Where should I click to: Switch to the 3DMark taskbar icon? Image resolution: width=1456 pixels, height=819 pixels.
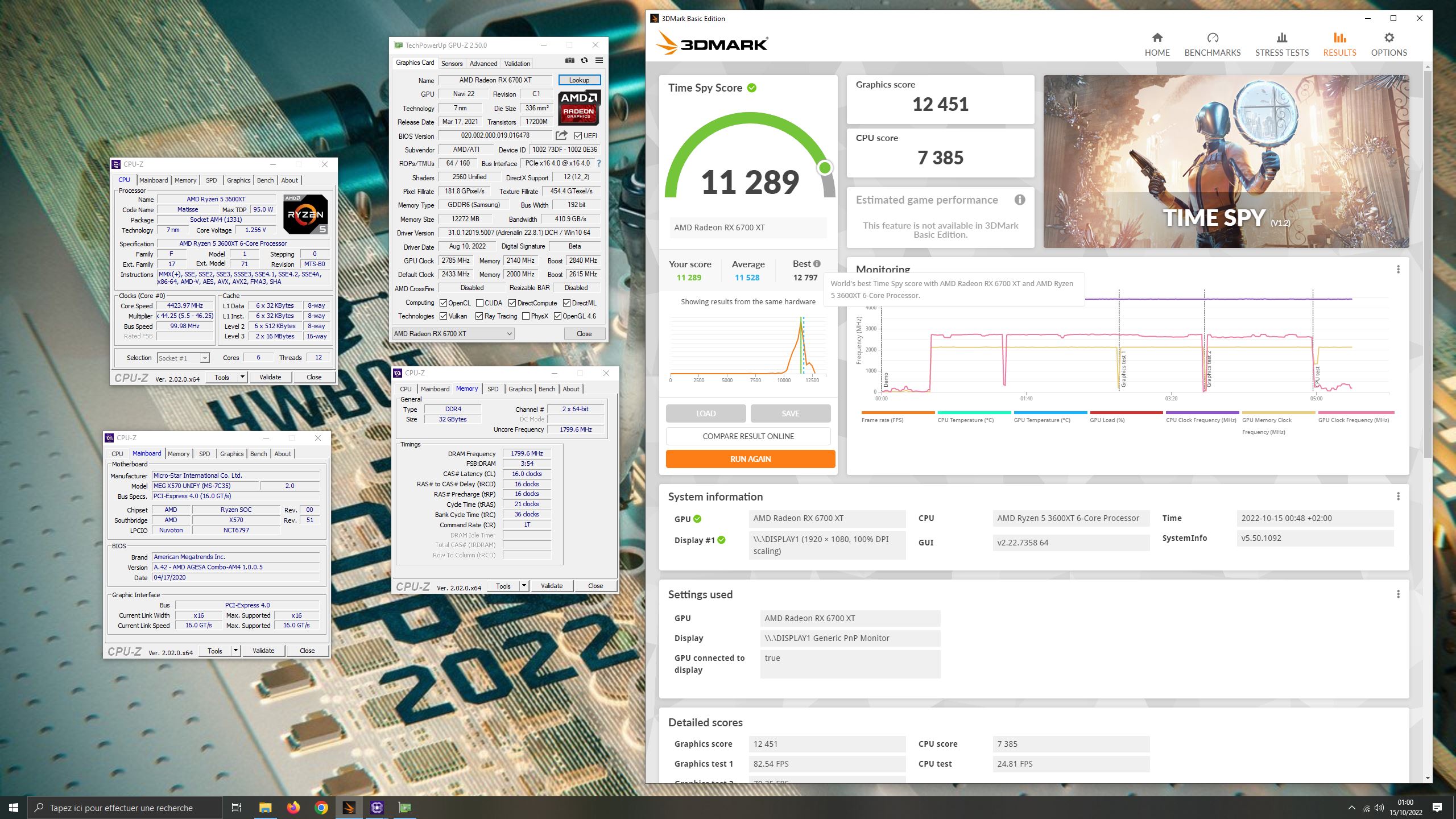tap(349, 807)
